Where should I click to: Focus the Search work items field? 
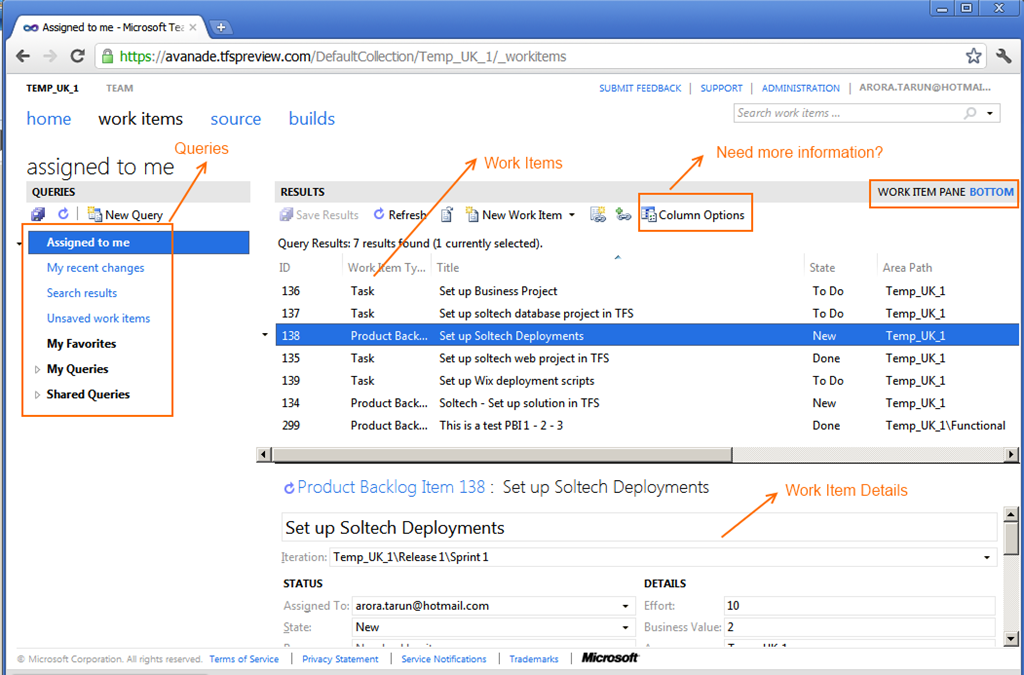[848, 113]
